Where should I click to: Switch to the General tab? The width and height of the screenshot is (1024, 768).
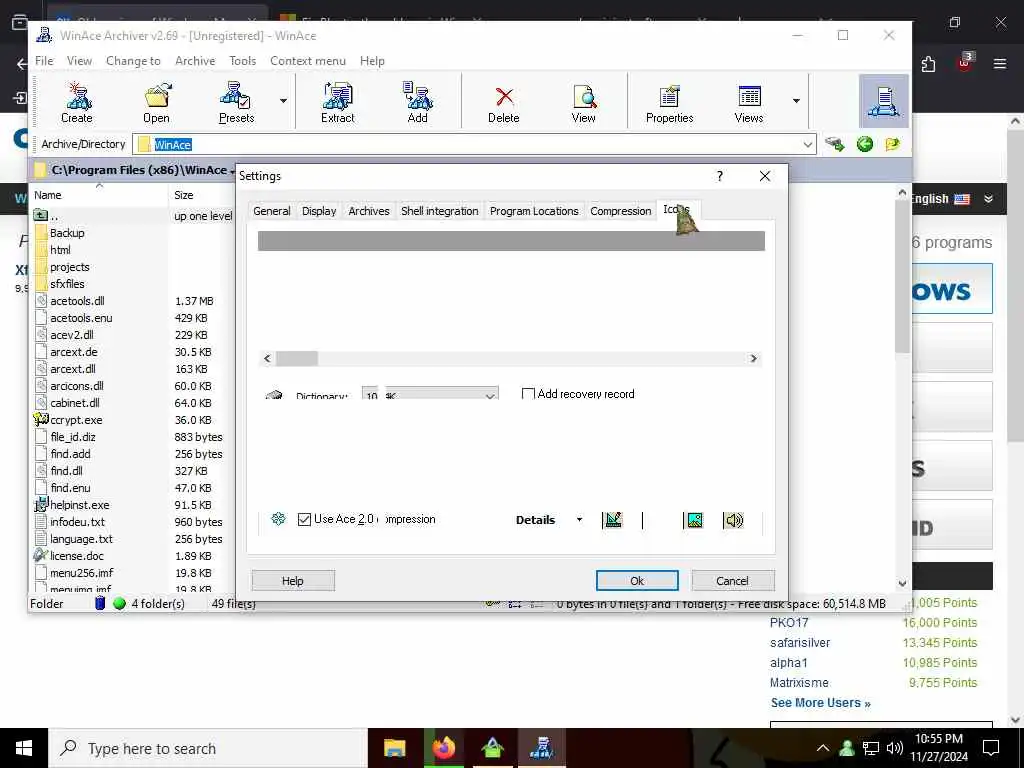point(272,211)
